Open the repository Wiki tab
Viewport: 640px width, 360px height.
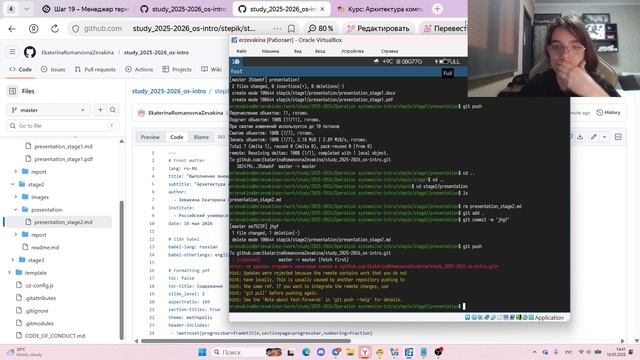coord(211,69)
